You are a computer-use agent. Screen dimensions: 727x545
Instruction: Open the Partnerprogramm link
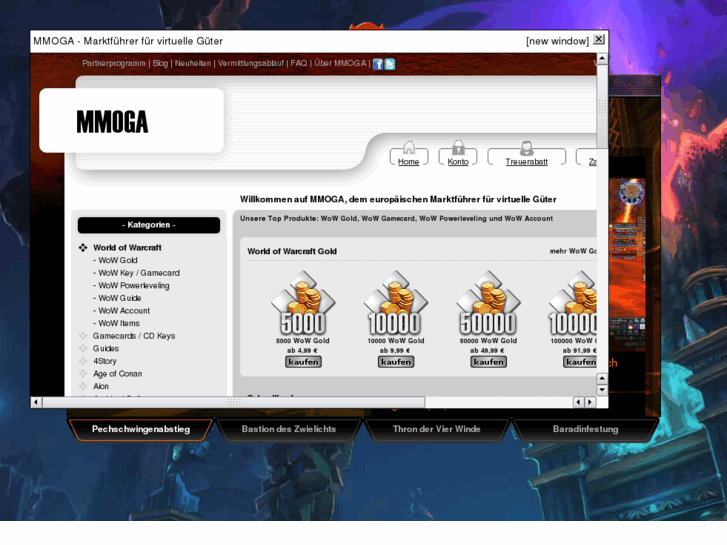[114, 63]
